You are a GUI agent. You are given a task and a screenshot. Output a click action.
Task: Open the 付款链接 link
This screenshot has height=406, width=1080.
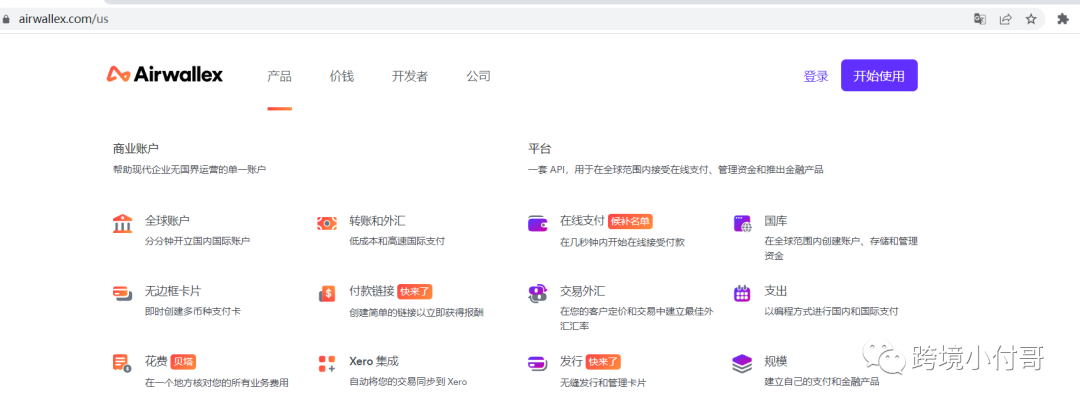pos(372,291)
